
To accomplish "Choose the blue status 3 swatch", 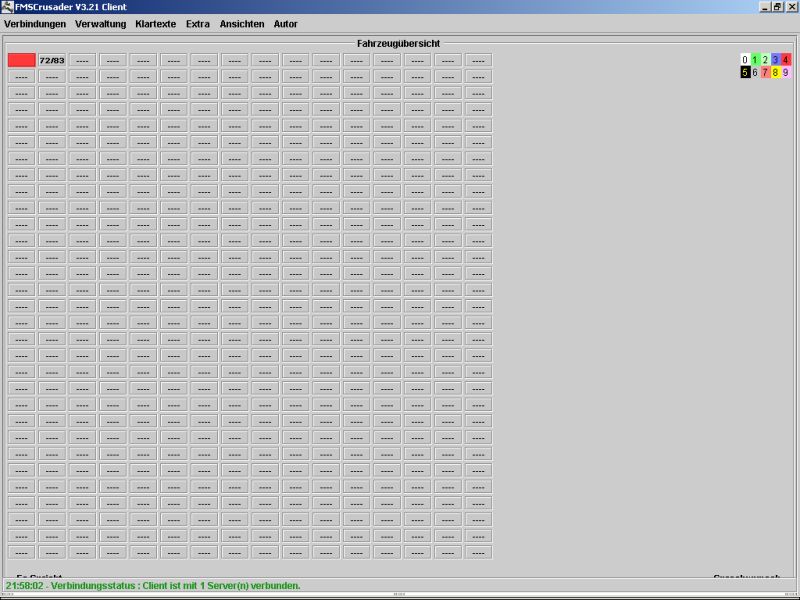I will pos(775,60).
